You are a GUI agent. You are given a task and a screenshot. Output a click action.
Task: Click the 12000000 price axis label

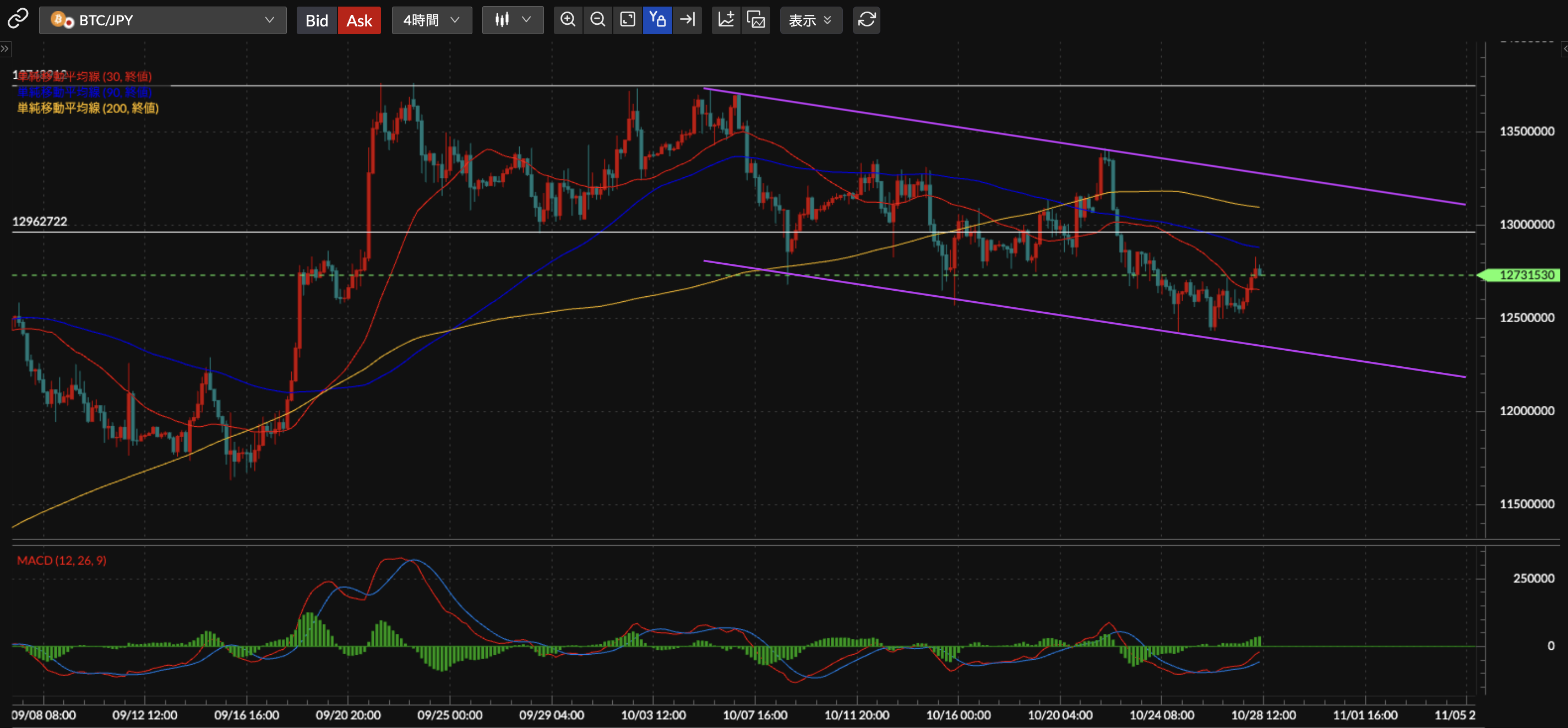coord(1527,411)
